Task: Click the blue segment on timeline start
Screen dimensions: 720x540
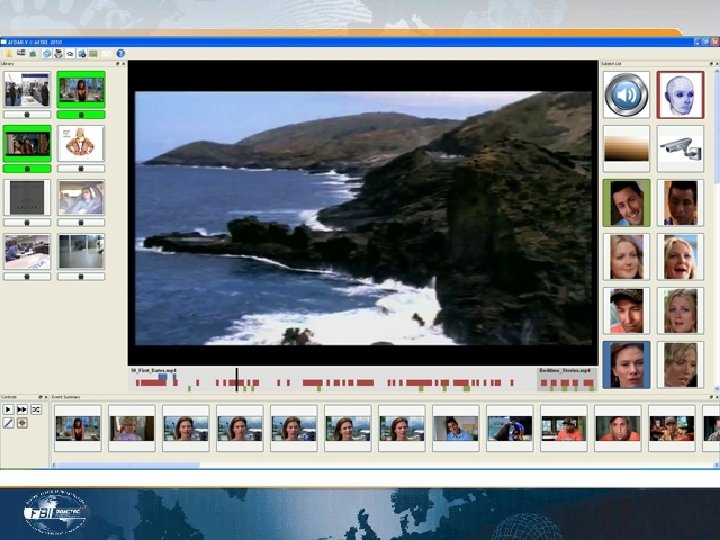Action: click(x=163, y=377)
